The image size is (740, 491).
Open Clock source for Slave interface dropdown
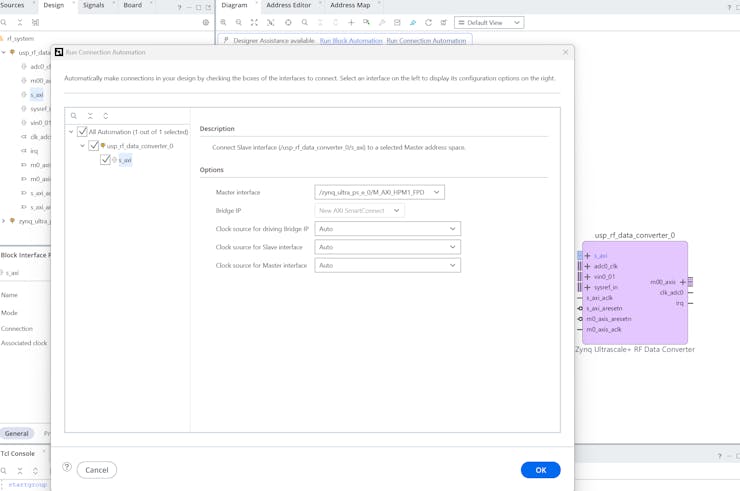[387, 247]
